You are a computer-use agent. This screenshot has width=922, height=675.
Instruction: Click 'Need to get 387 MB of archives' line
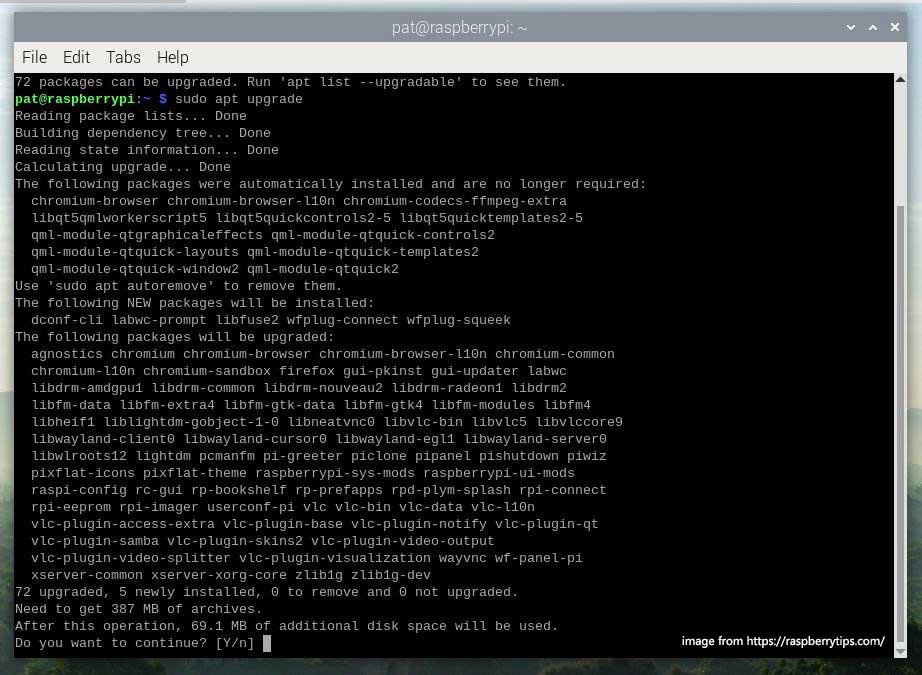139,610
